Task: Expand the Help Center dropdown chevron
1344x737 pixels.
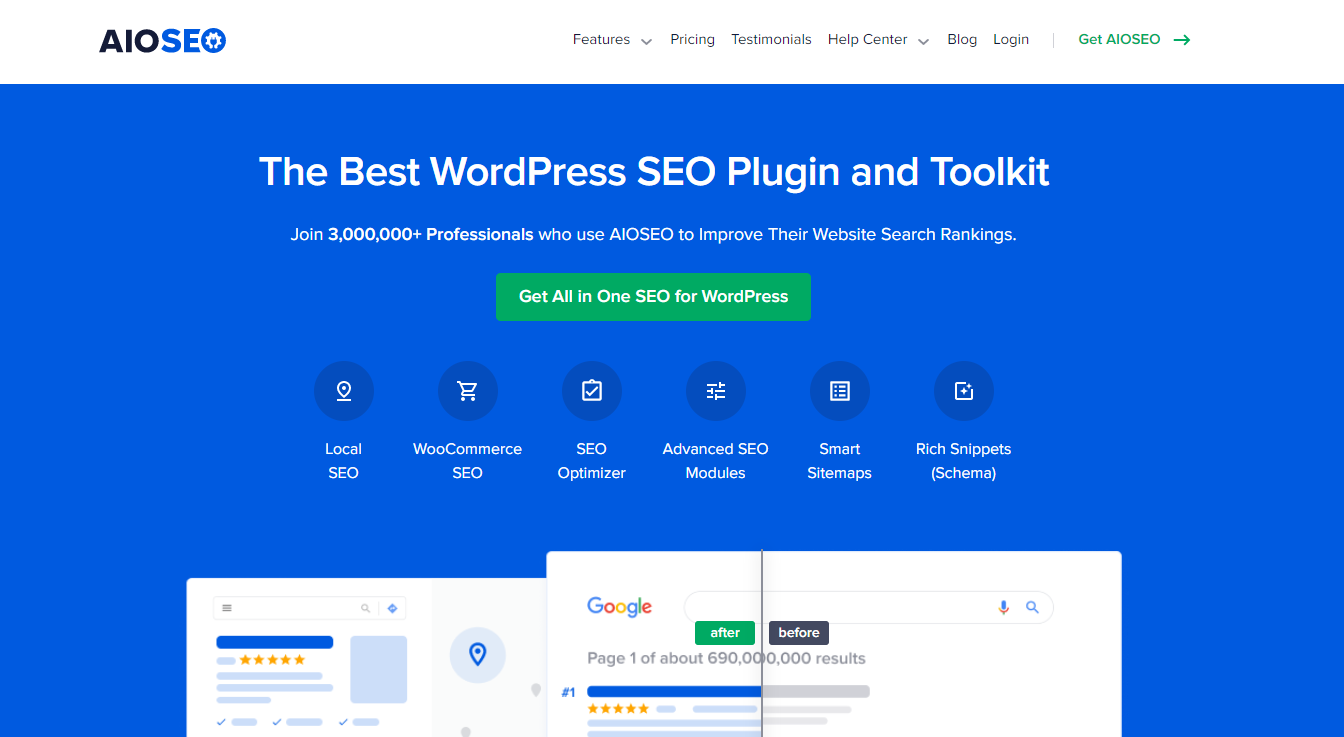Action: click(924, 41)
